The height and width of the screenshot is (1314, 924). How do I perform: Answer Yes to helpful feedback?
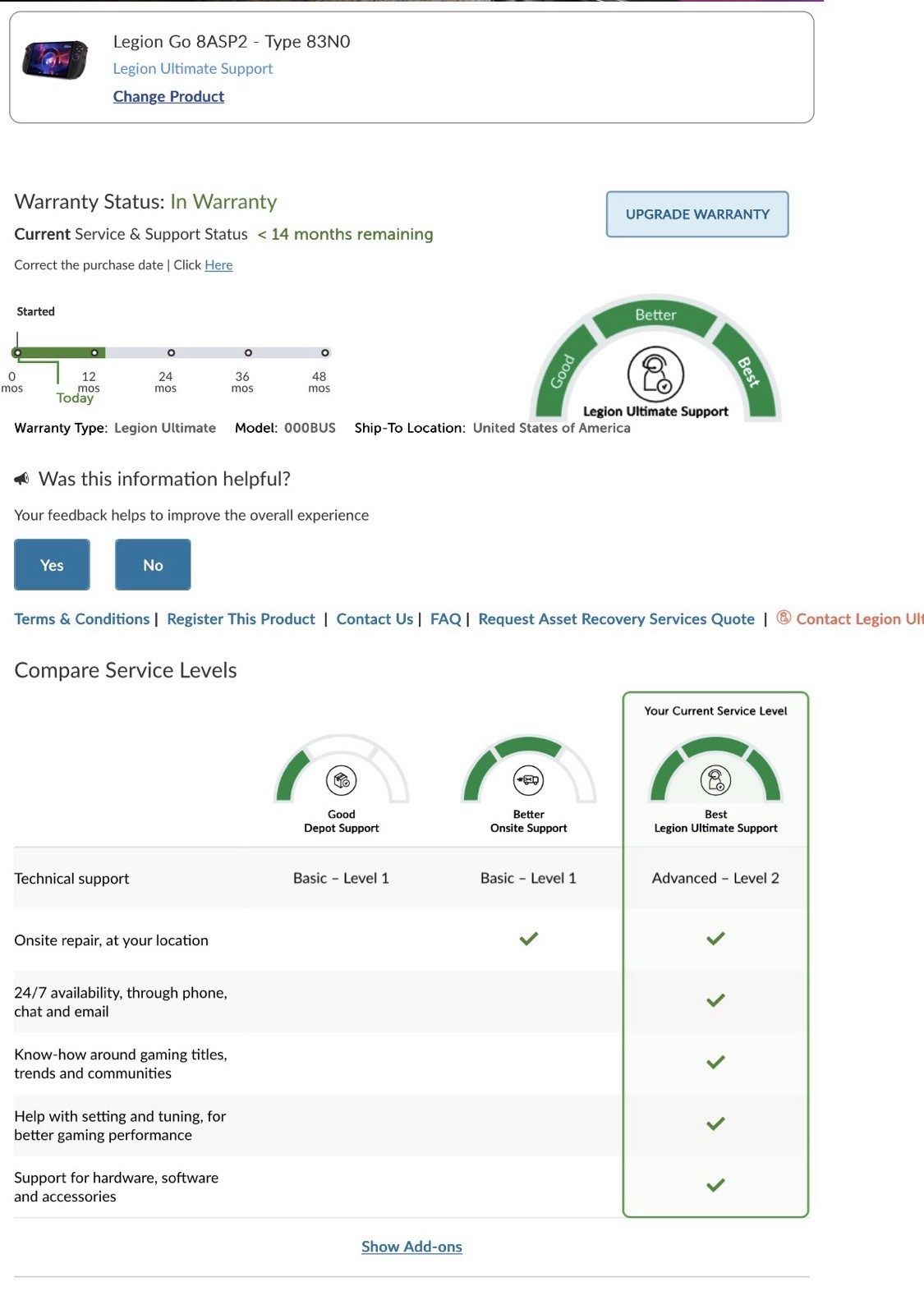point(52,565)
